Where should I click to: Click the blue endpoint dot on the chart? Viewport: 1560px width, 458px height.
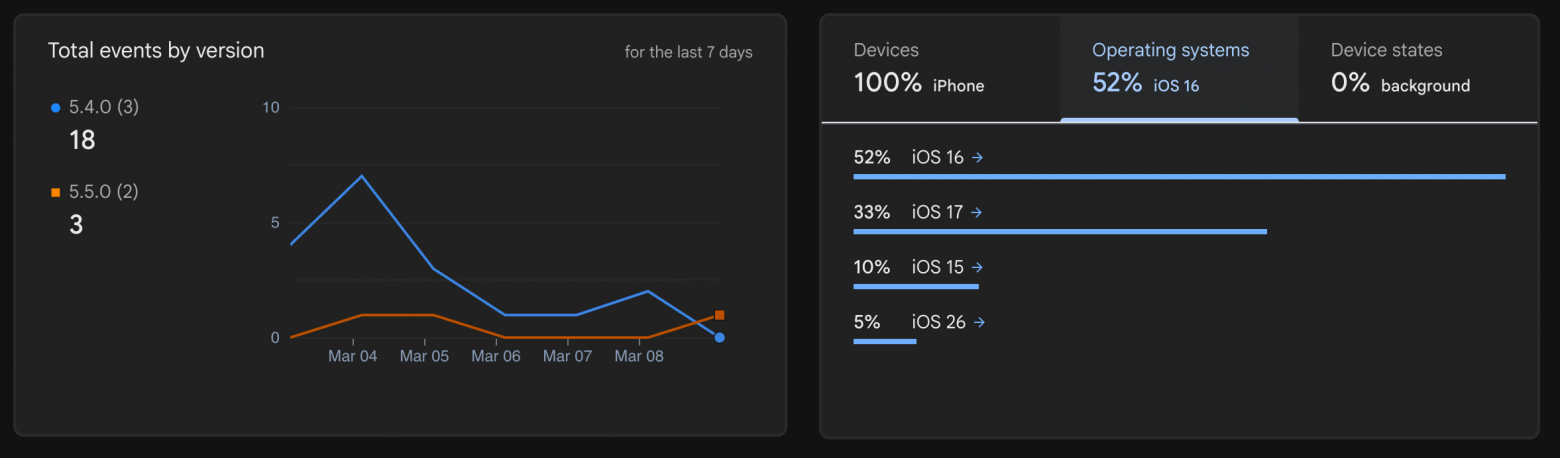tap(720, 338)
